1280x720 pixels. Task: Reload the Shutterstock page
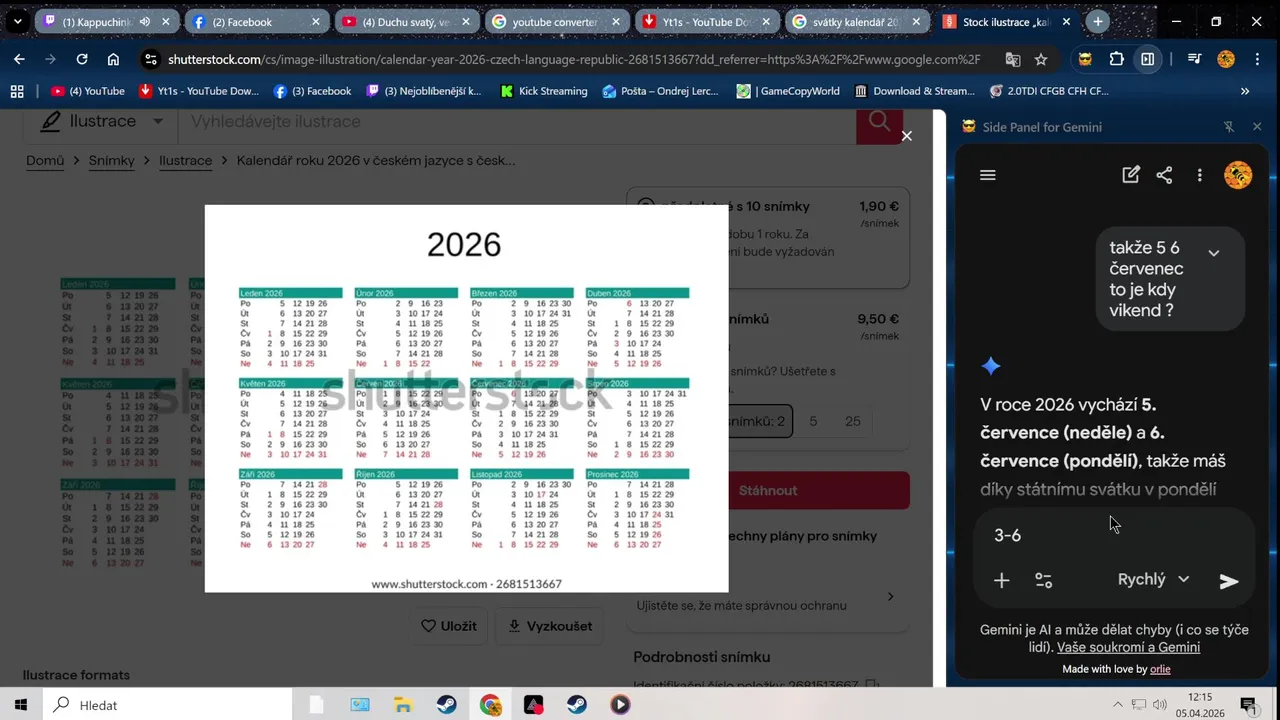[x=82, y=59]
